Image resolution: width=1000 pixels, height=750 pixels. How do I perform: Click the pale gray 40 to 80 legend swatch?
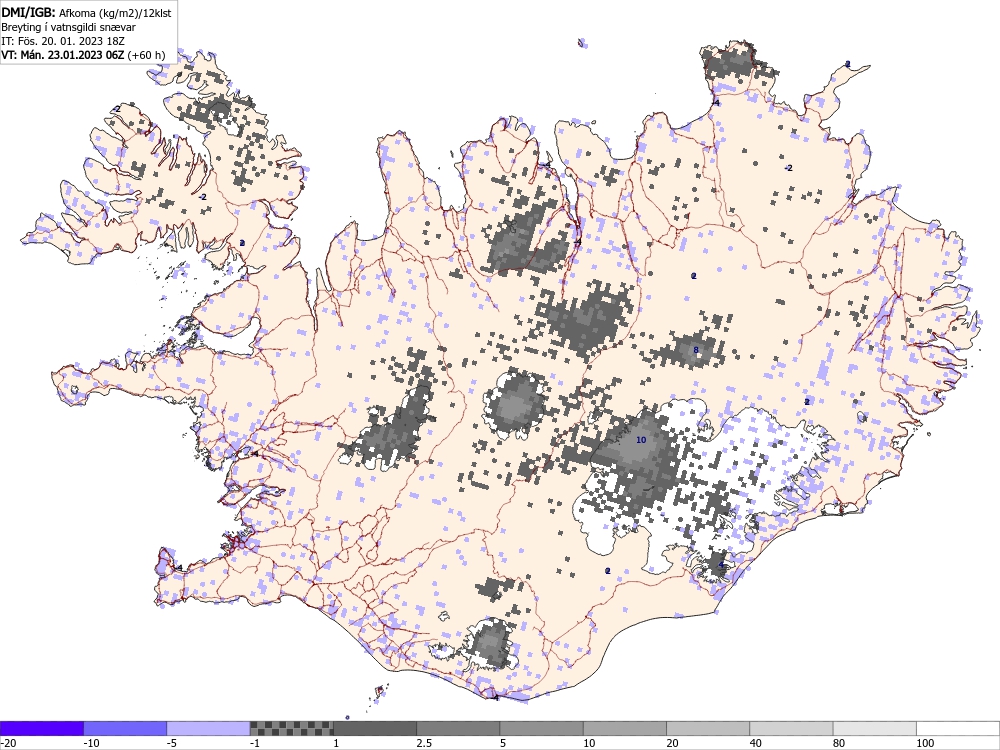(791, 728)
